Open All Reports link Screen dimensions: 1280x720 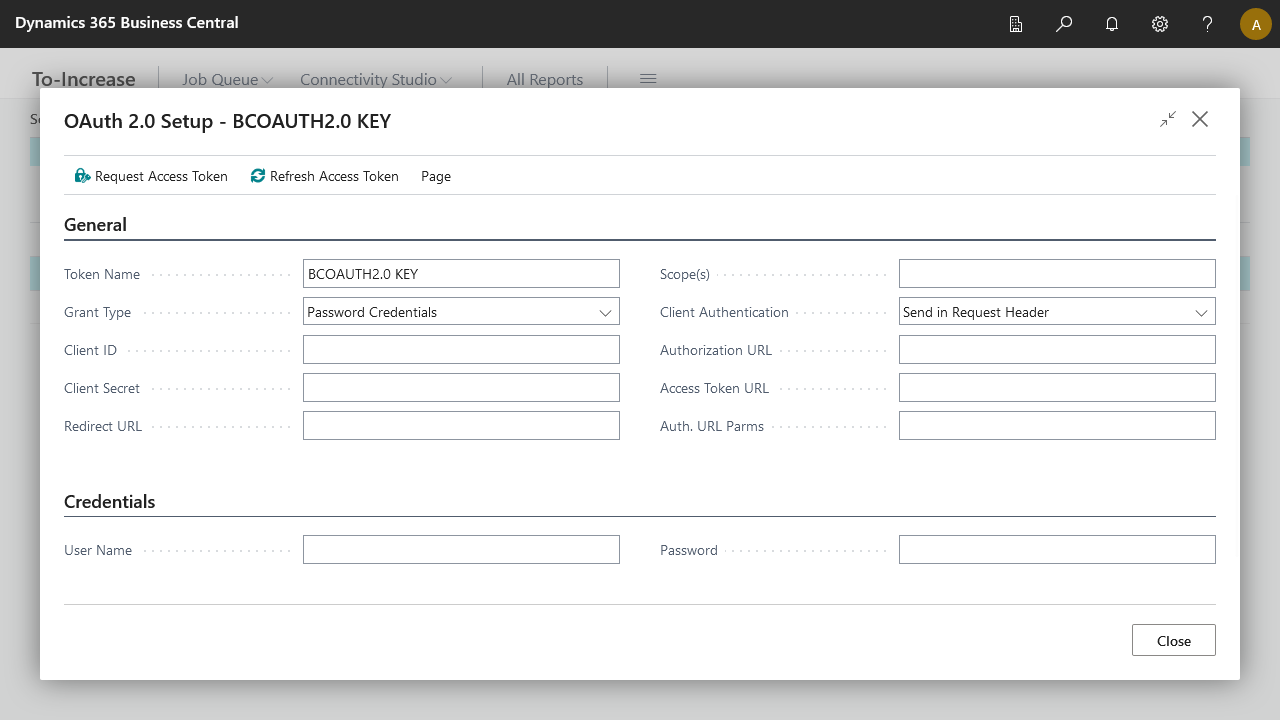click(x=545, y=79)
